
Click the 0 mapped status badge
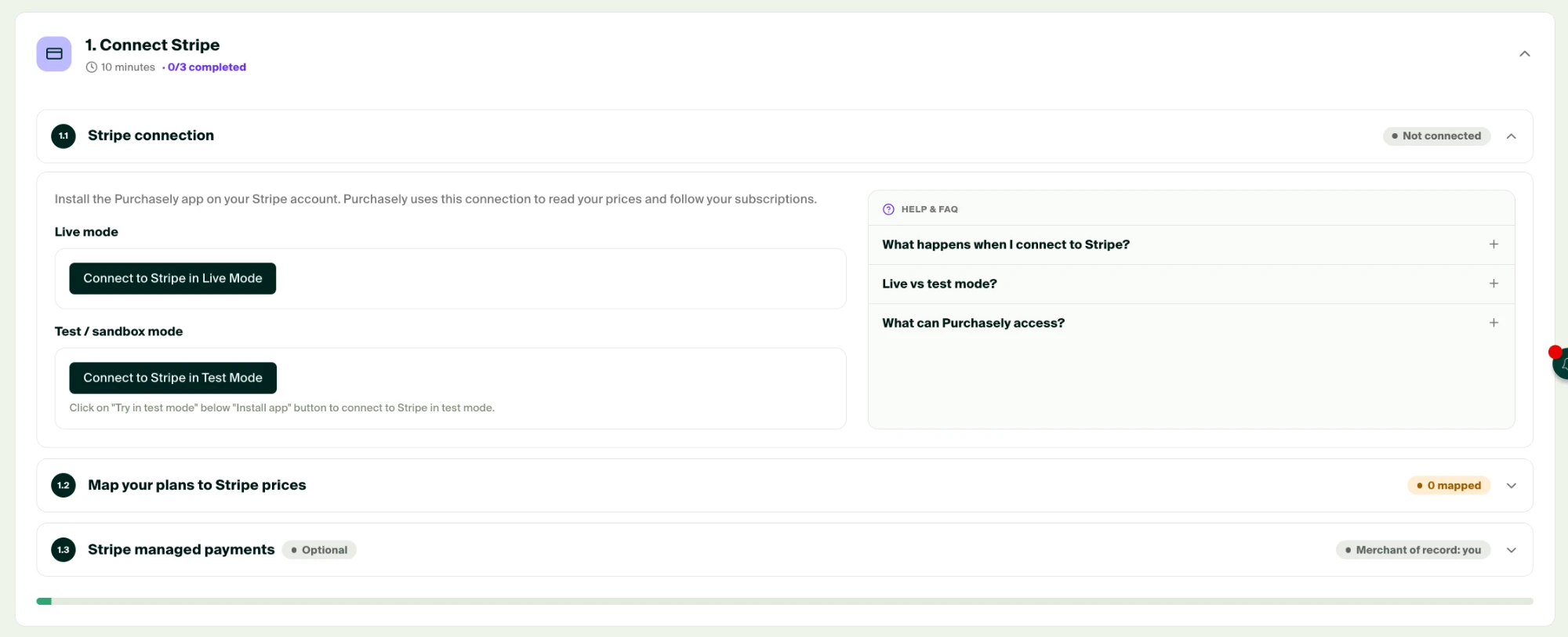pos(1449,485)
